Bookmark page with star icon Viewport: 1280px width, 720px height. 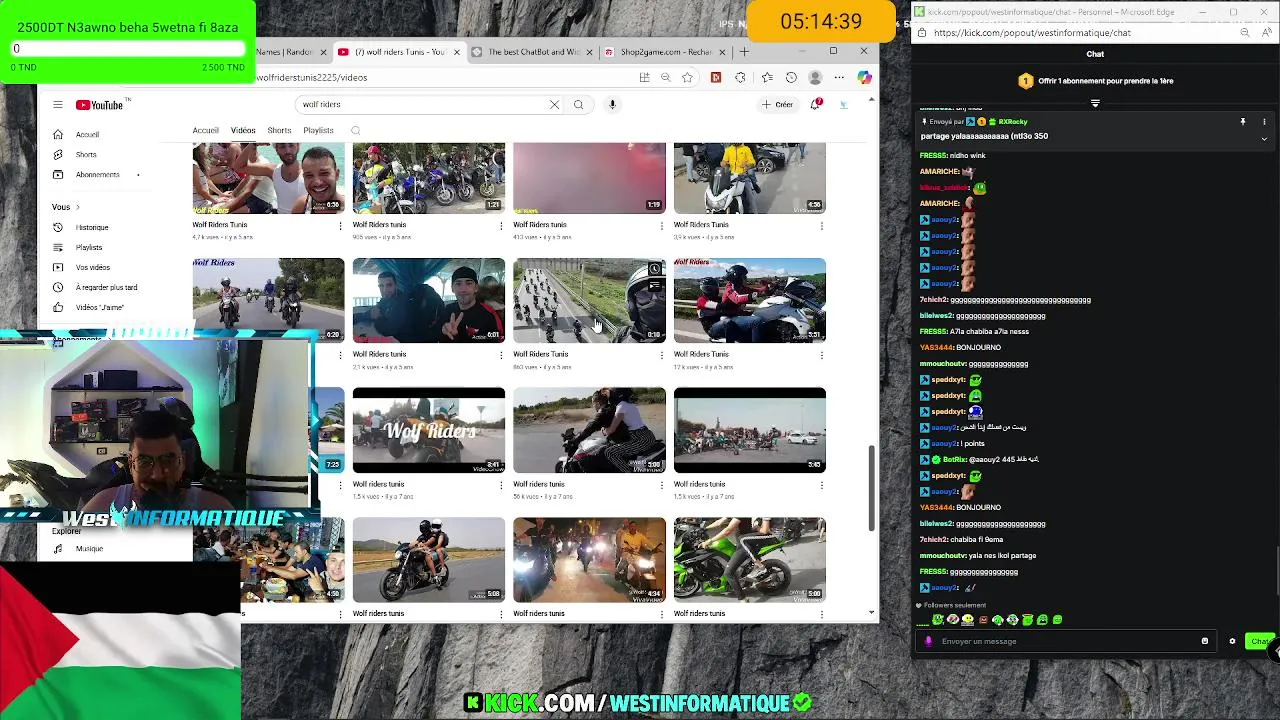[x=688, y=77]
